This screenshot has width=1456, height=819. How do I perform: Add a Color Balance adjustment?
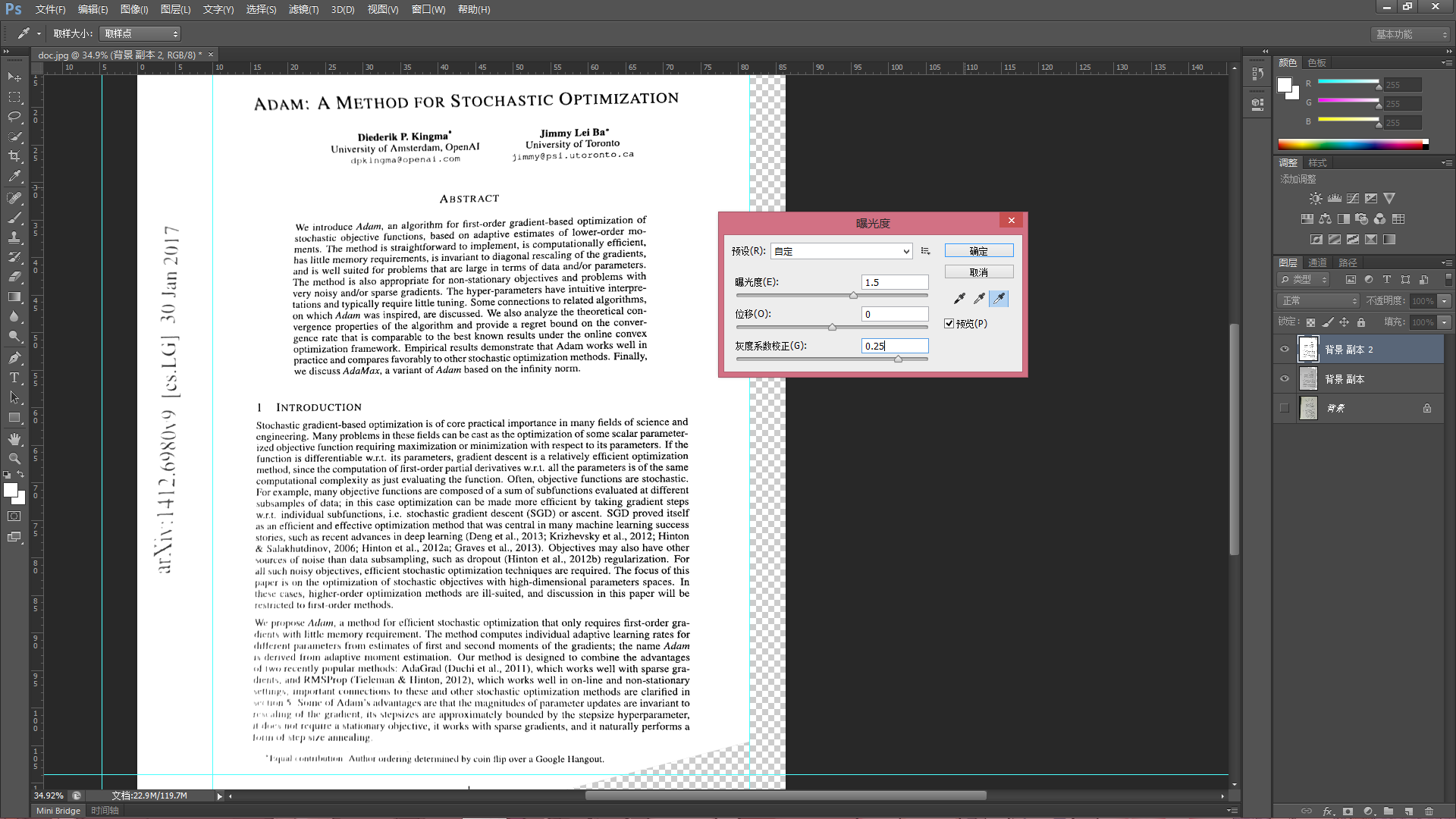click(x=1325, y=219)
